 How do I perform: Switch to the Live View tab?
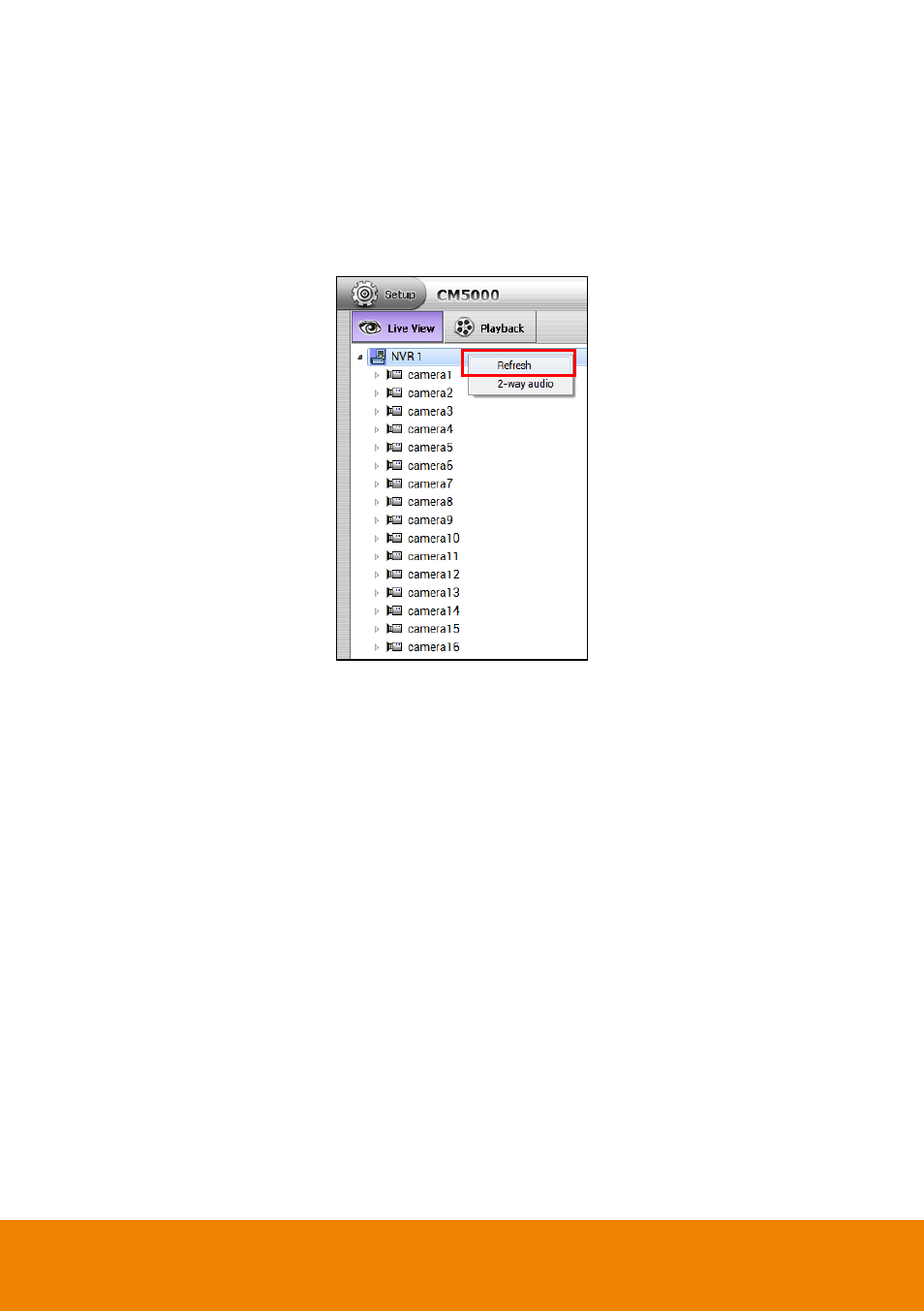(397, 328)
